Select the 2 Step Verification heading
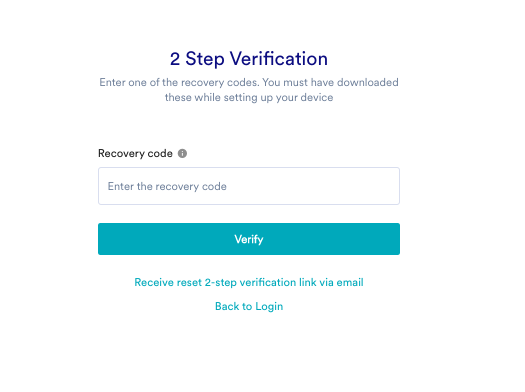 click(249, 59)
